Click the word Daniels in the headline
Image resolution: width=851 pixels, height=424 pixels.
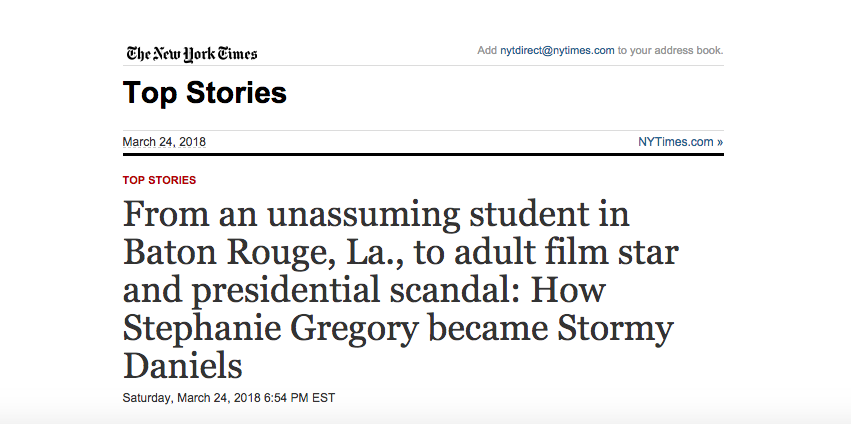[183, 366]
